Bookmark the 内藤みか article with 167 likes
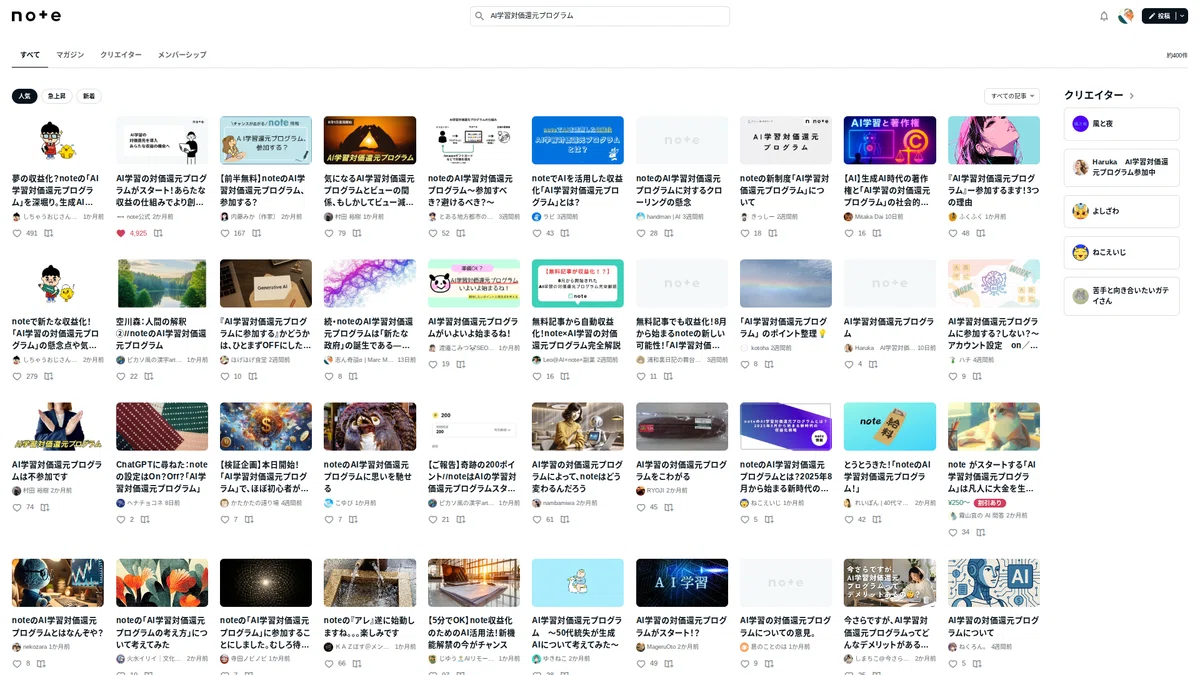The image size is (1200, 675). [256, 233]
